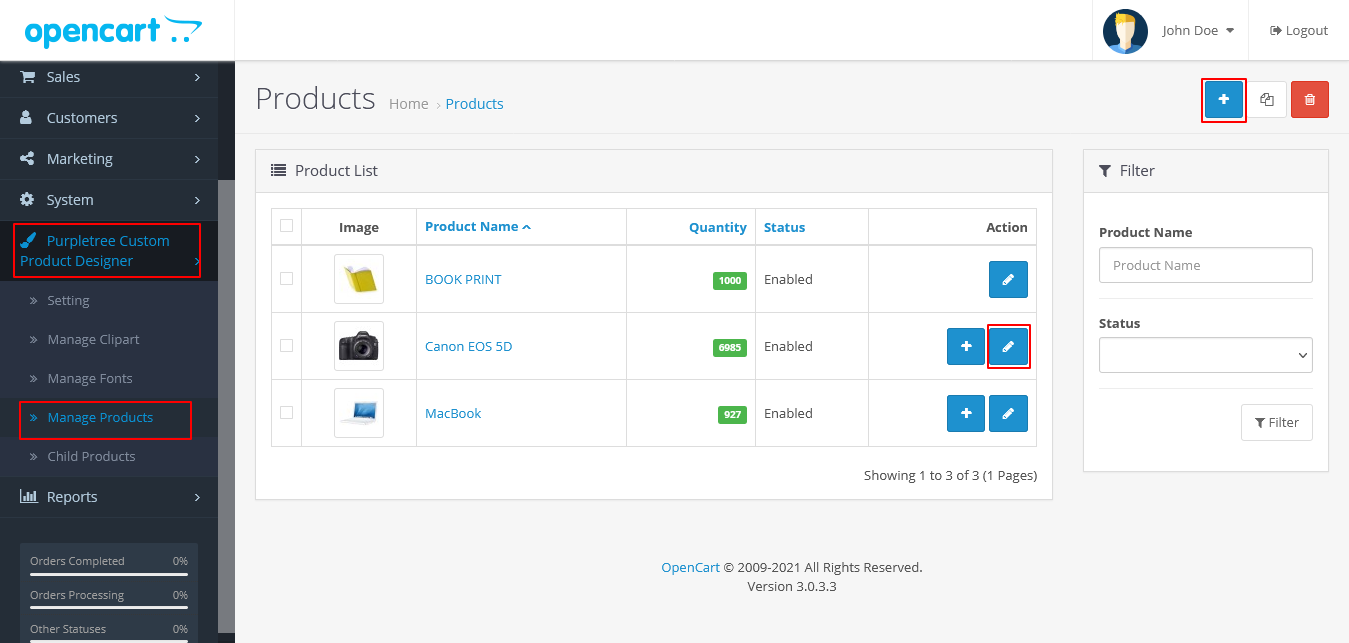Expand the Sales menu
Screen dimensions: 1349x643
click(x=109, y=77)
